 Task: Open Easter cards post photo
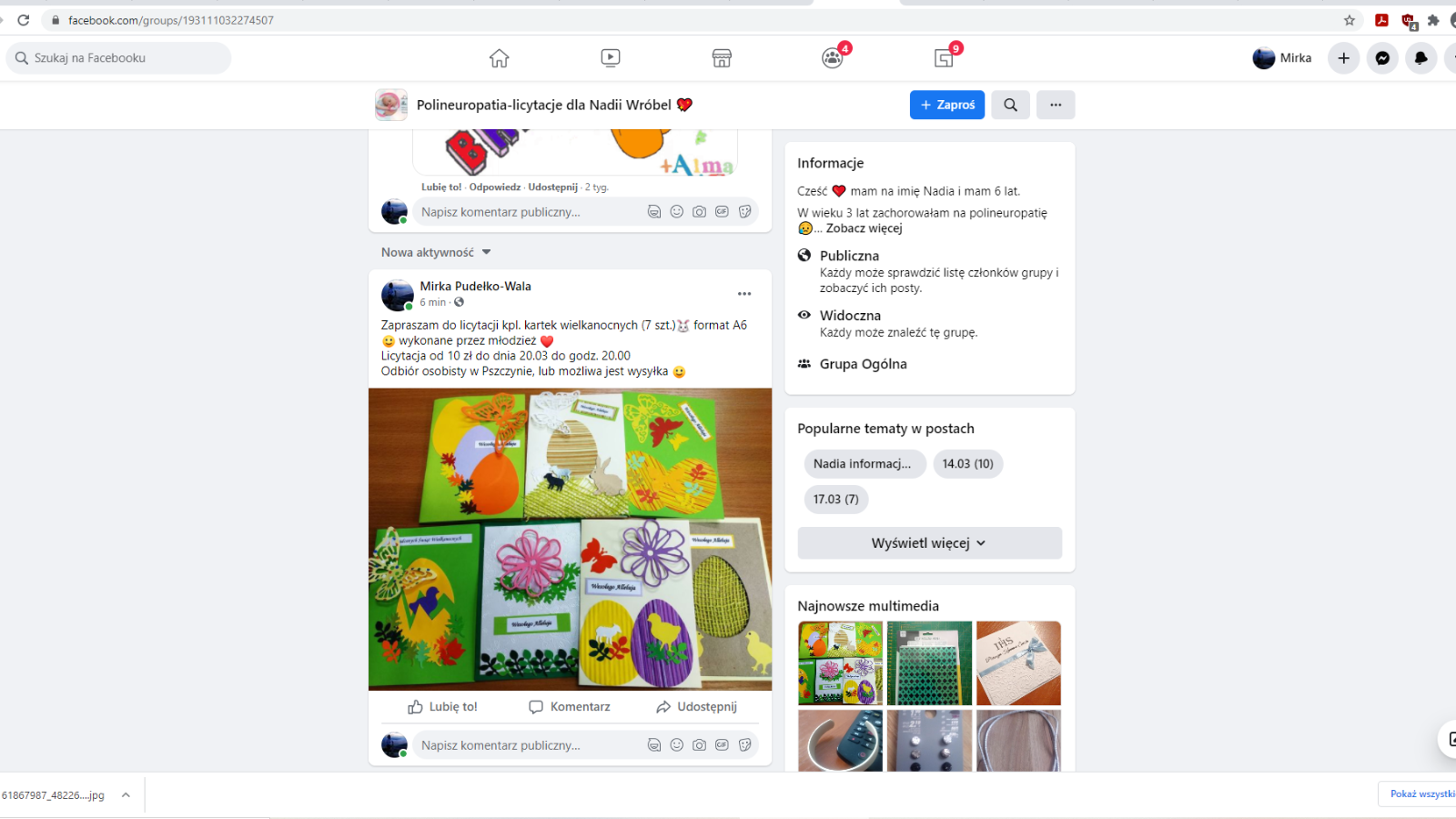[x=570, y=540]
